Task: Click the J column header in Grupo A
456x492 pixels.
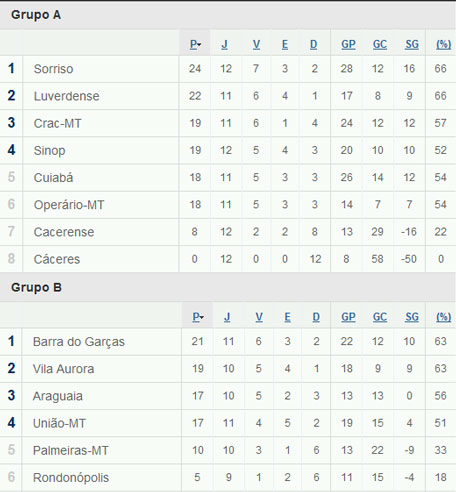Action: coord(225,44)
